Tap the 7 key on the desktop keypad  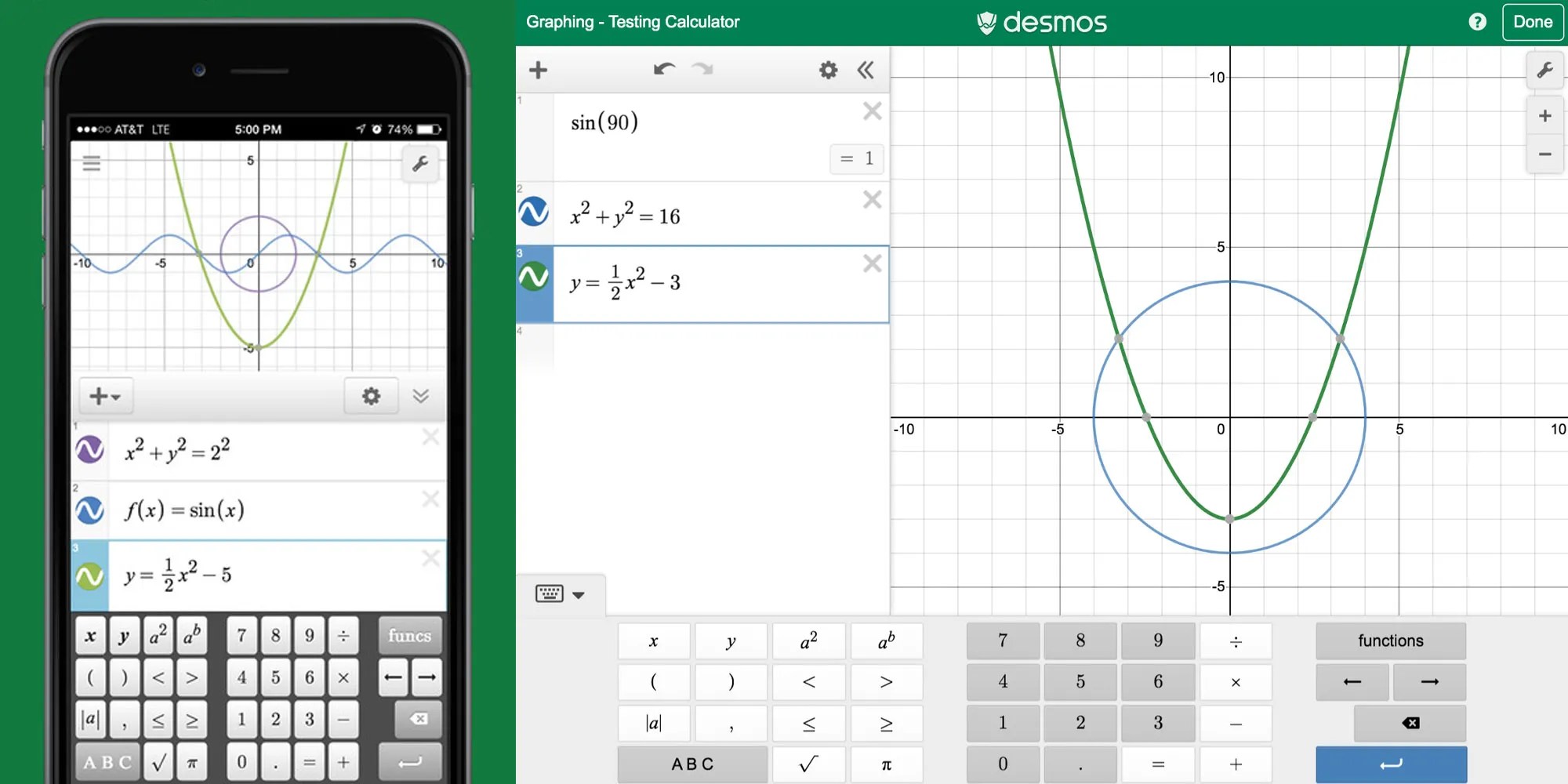tap(1003, 641)
